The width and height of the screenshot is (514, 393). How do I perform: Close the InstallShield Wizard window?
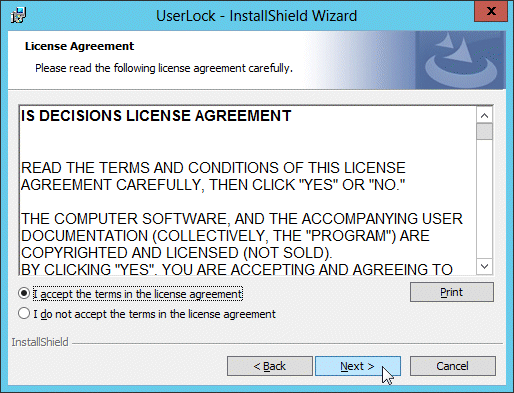click(x=491, y=11)
